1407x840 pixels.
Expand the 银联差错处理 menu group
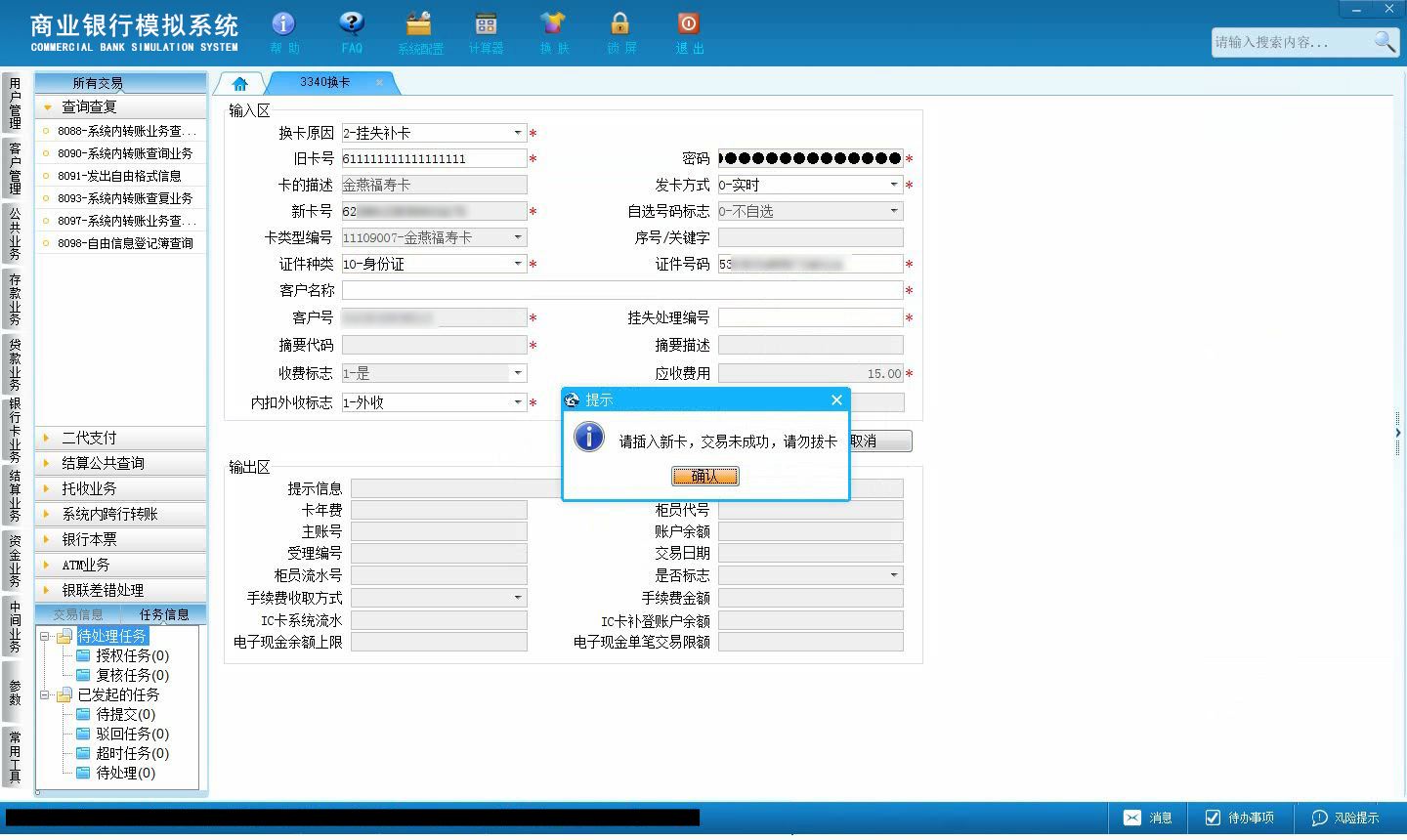tap(121, 590)
